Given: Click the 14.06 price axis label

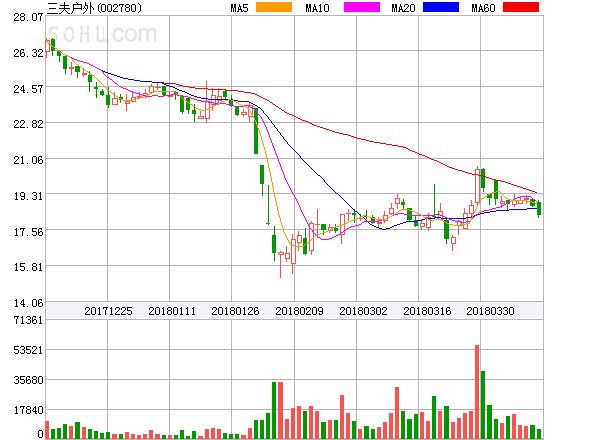Looking at the screenshot, I should click(x=28, y=303).
